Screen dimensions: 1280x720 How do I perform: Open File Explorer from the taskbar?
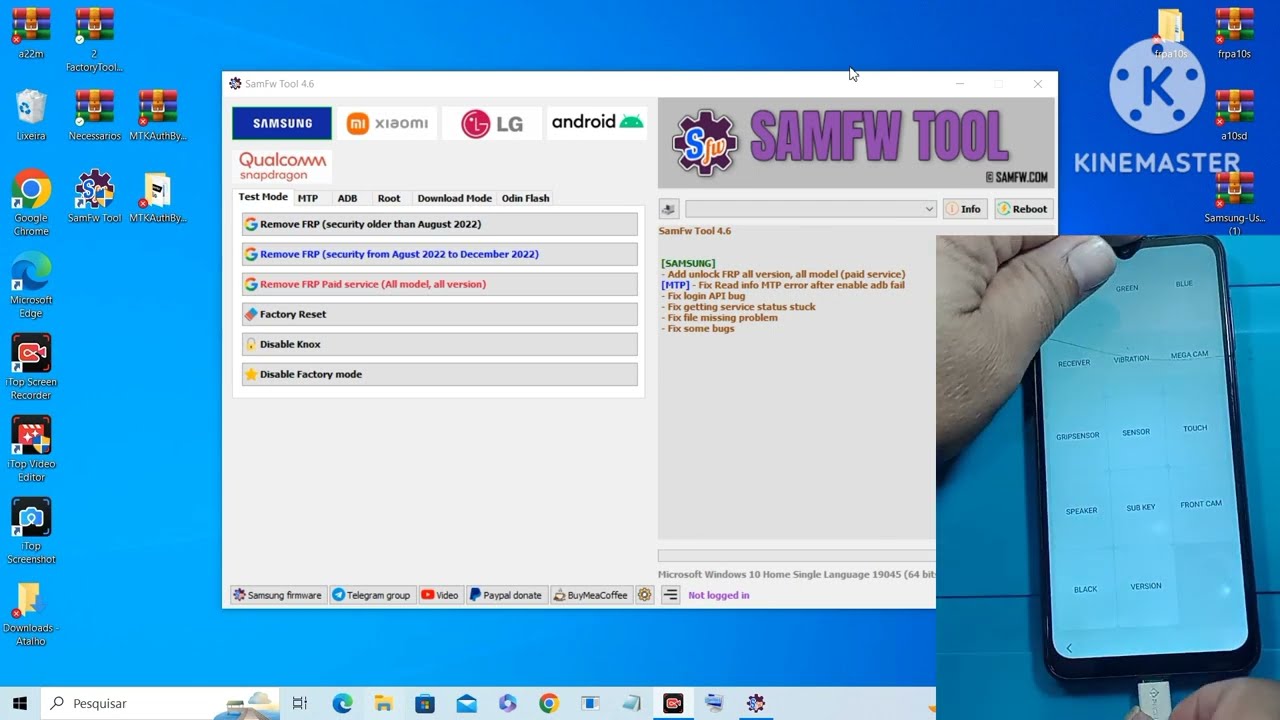click(x=384, y=703)
